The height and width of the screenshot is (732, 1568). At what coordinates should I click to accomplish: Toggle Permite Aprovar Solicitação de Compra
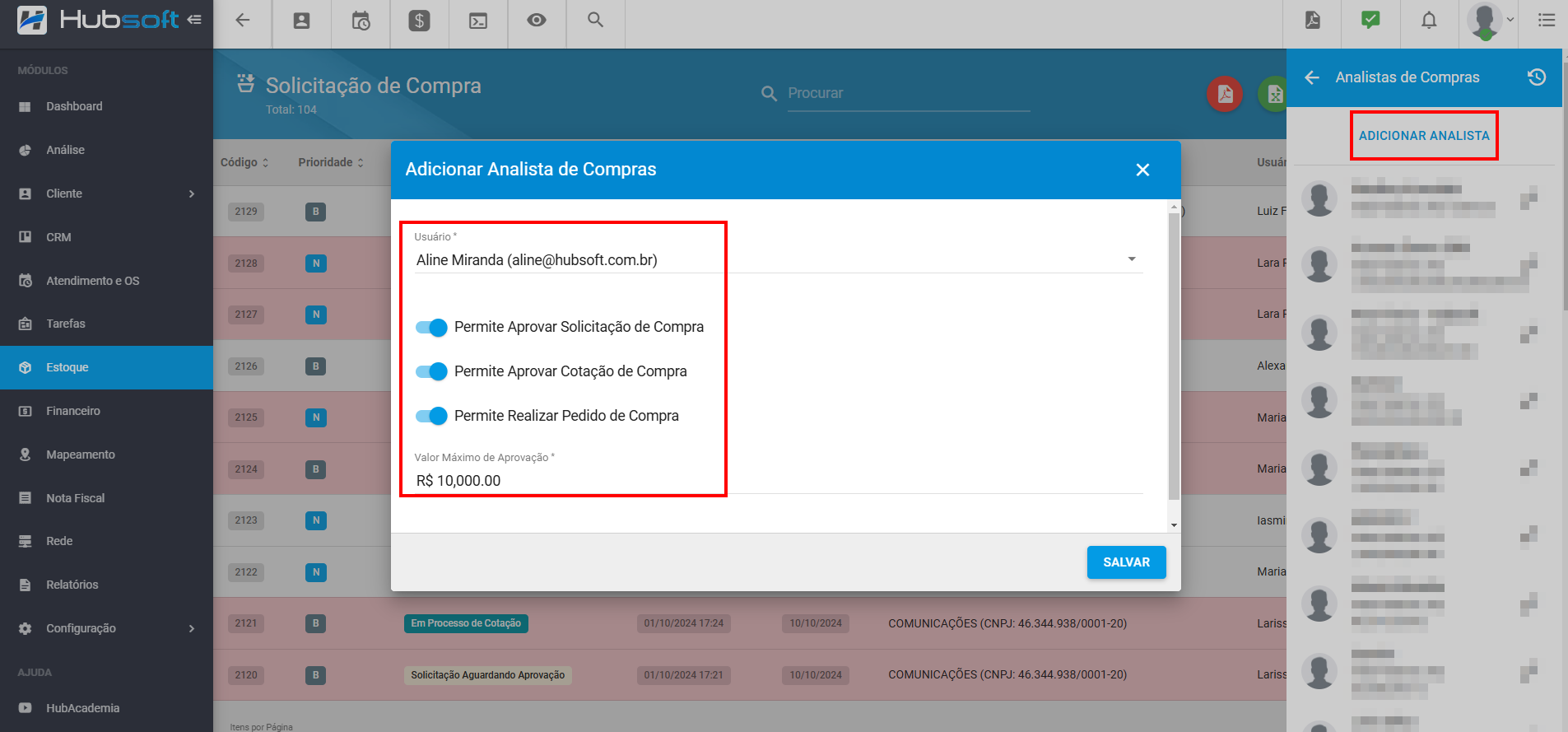431,328
